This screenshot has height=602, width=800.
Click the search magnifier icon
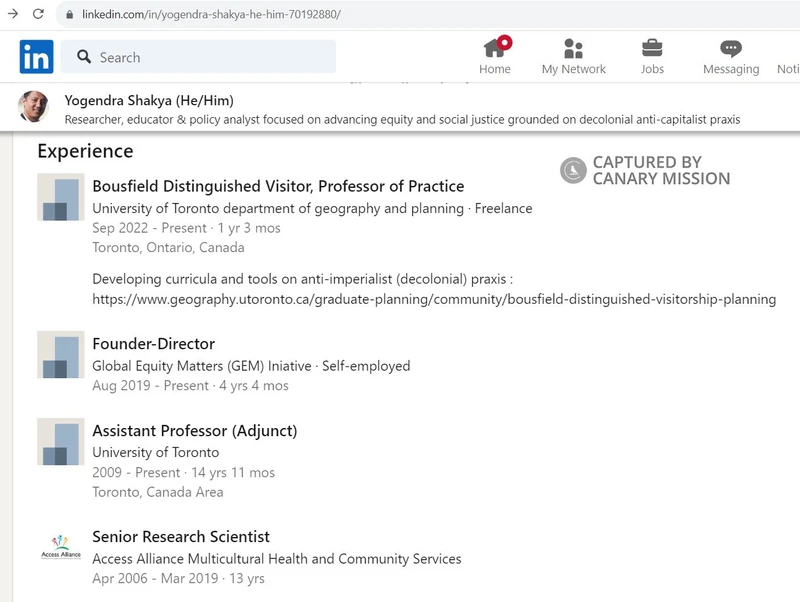tap(84, 57)
